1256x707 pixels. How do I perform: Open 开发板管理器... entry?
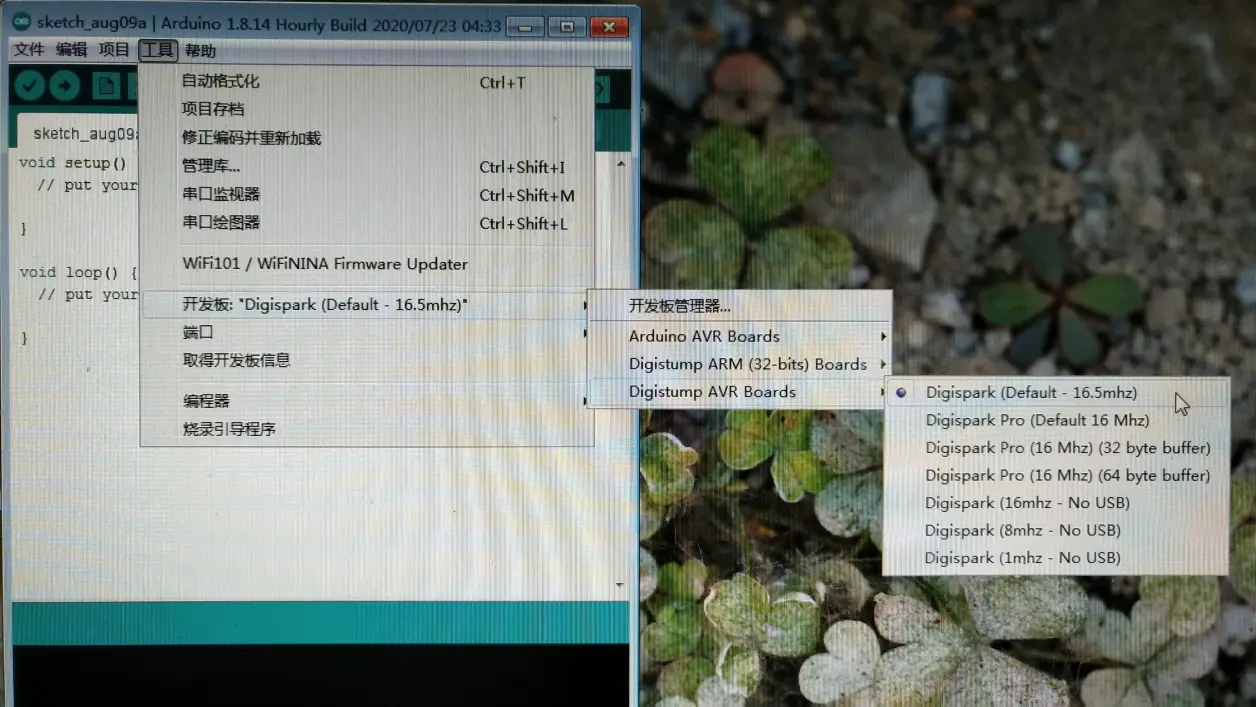[739, 306]
